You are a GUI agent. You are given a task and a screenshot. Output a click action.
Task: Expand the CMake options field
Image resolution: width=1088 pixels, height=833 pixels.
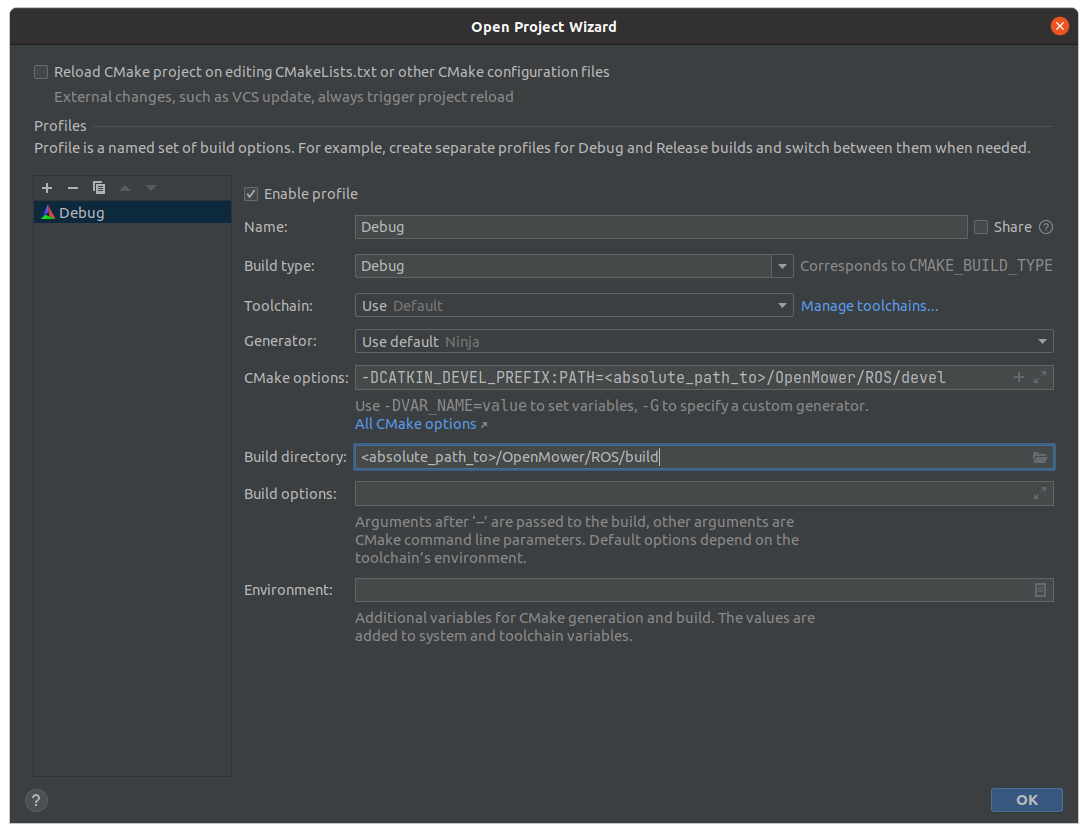[1039, 377]
